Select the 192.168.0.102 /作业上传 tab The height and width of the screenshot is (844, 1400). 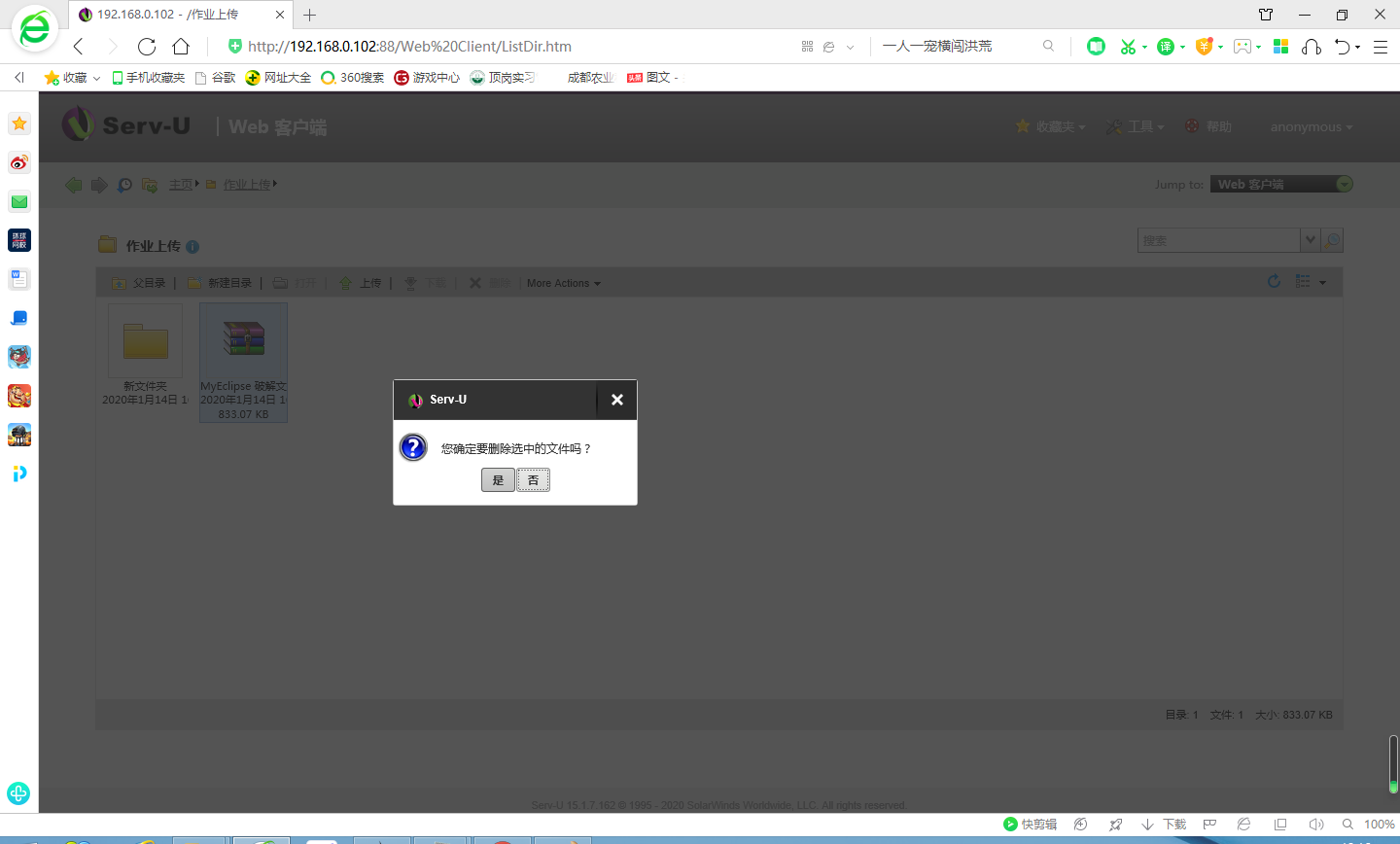click(x=182, y=15)
